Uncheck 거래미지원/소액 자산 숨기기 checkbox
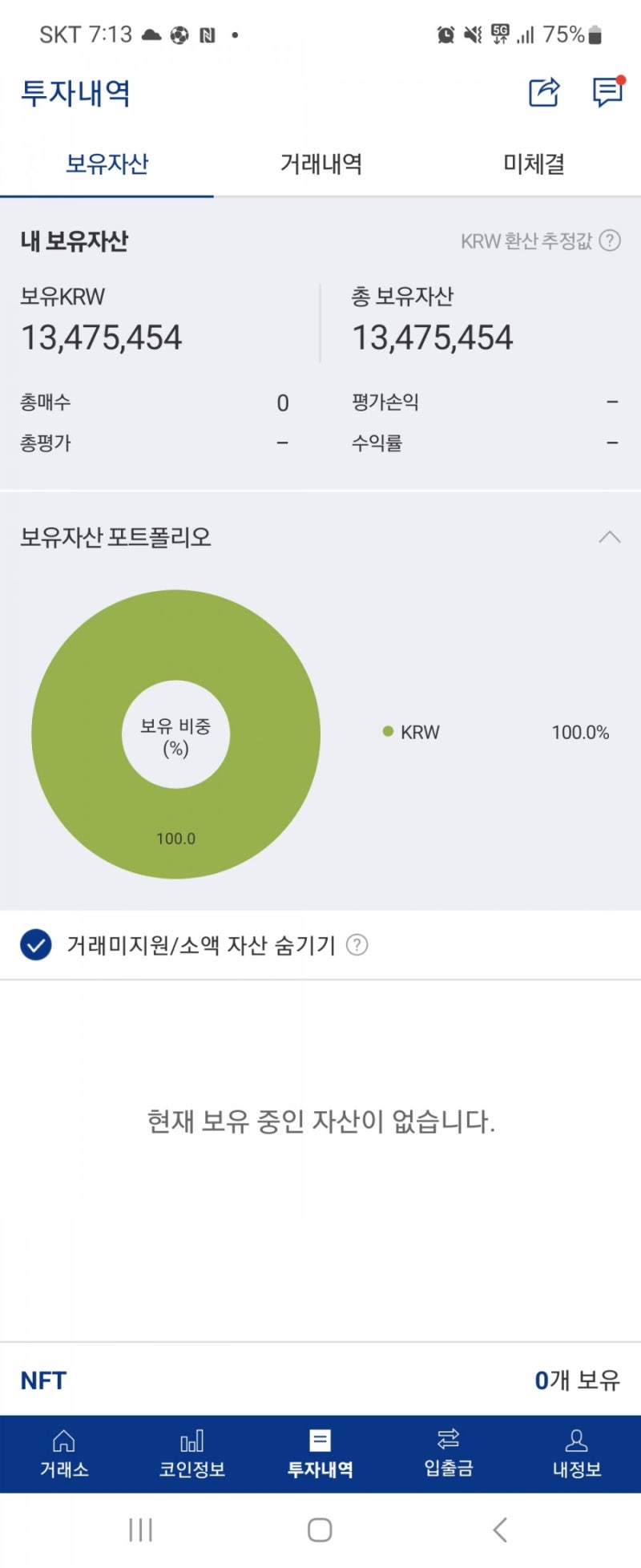The width and height of the screenshot is (641, 1568). point(34,945)
